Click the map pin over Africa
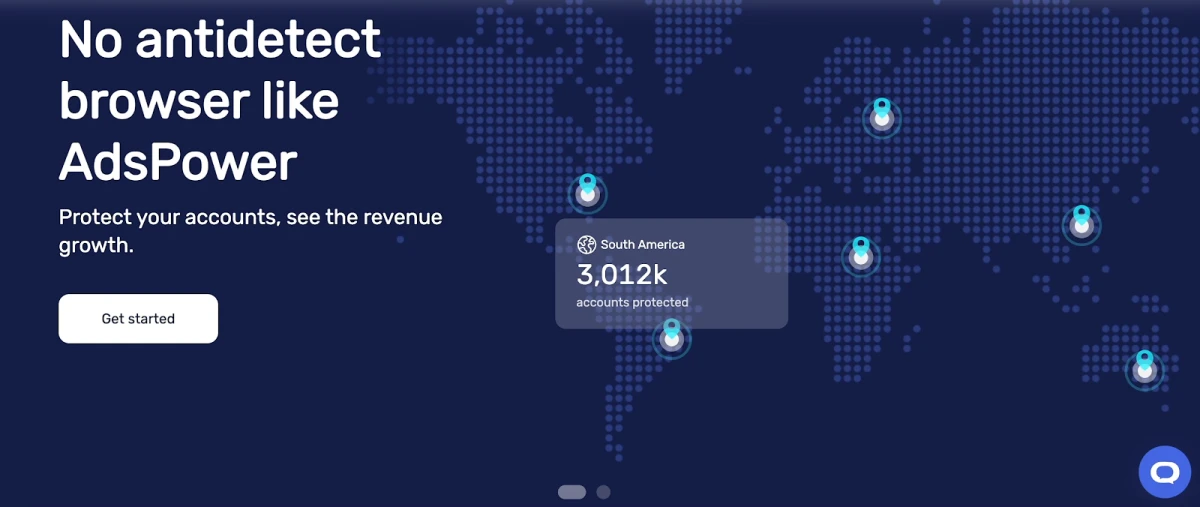 pyautogui.click(x=860, y=256)
